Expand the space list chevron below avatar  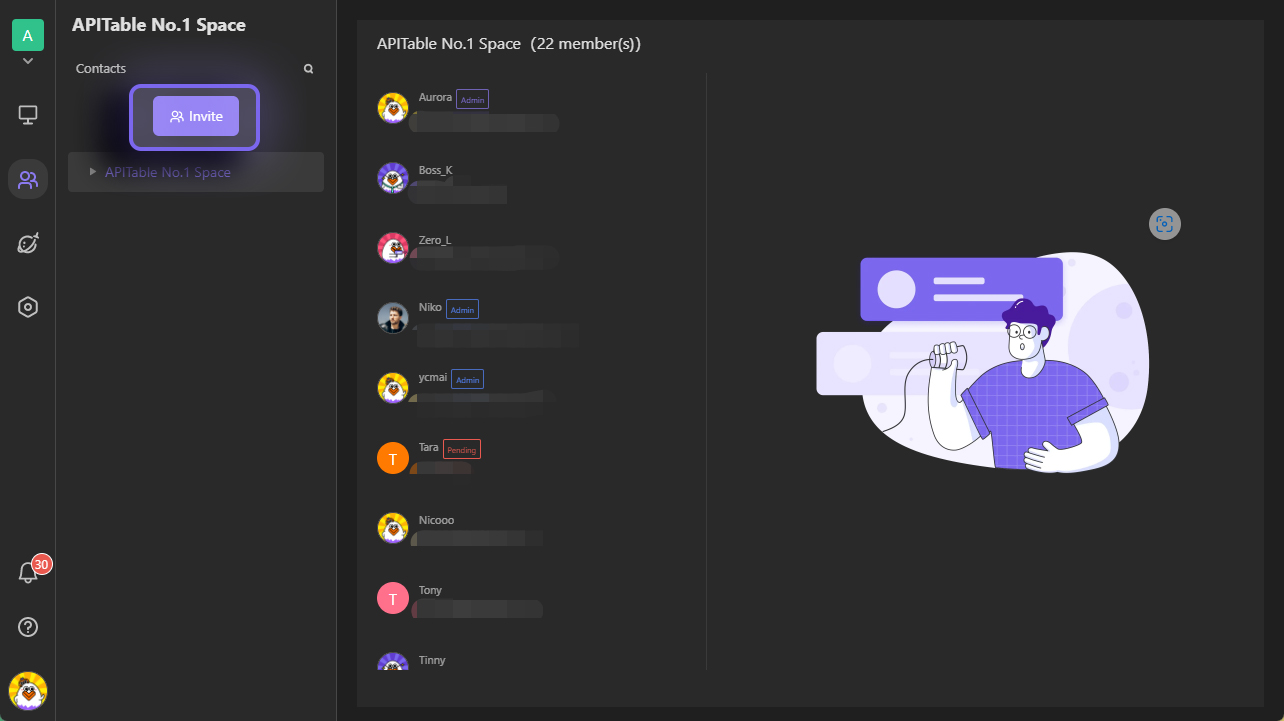tap(28, 61)
